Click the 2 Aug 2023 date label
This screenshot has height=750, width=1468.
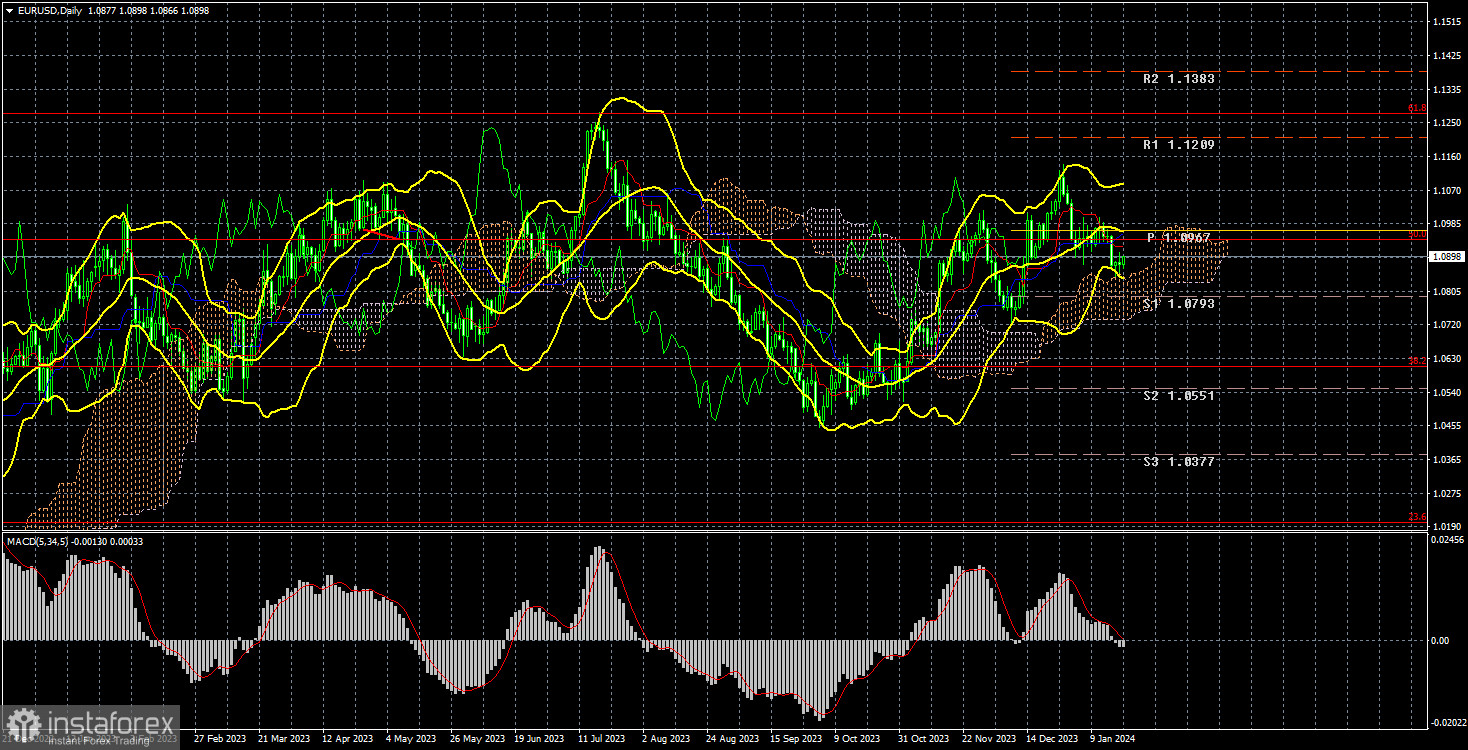(x=667, y=739)
